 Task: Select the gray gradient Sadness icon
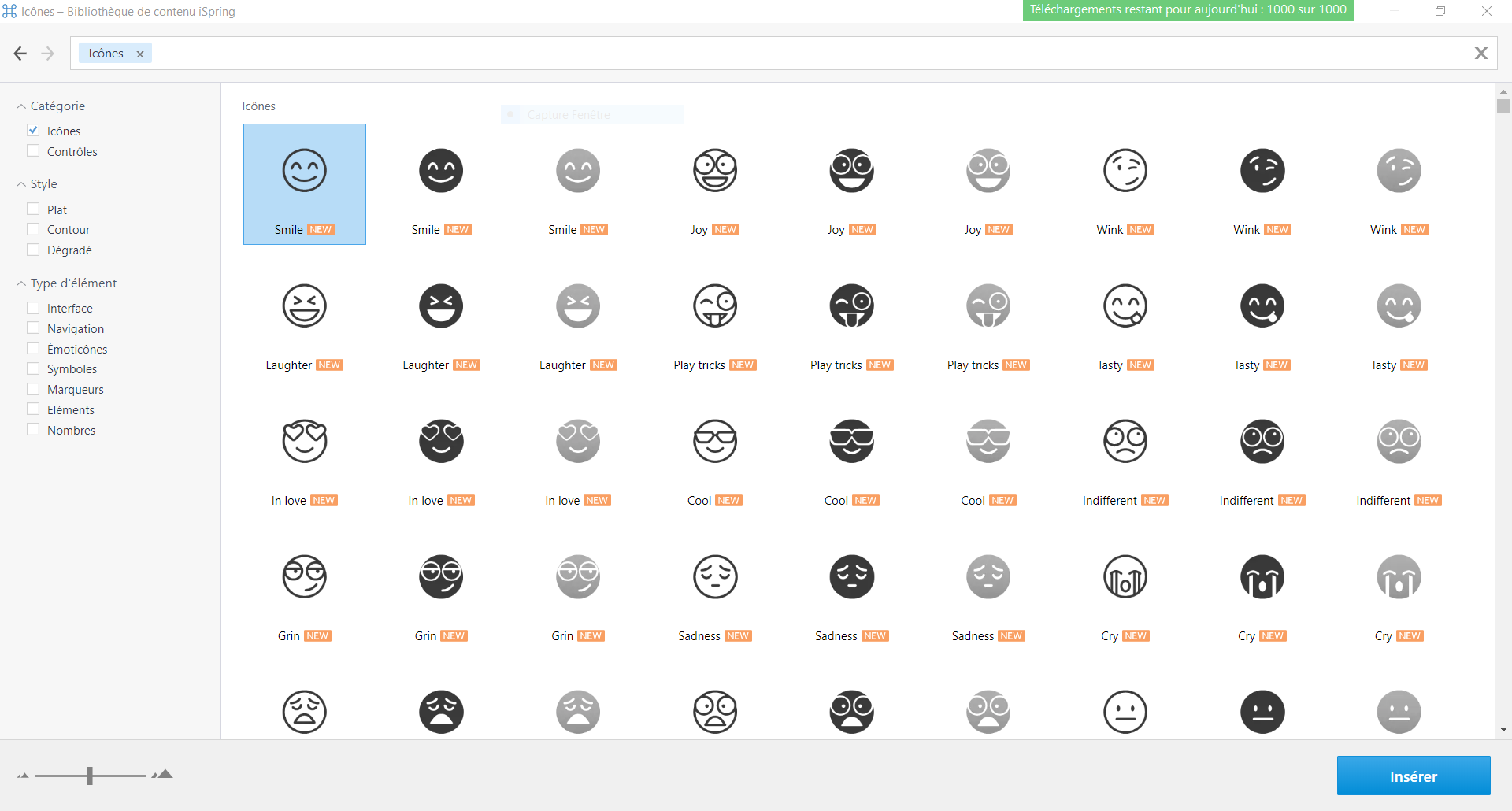[988, 576]
